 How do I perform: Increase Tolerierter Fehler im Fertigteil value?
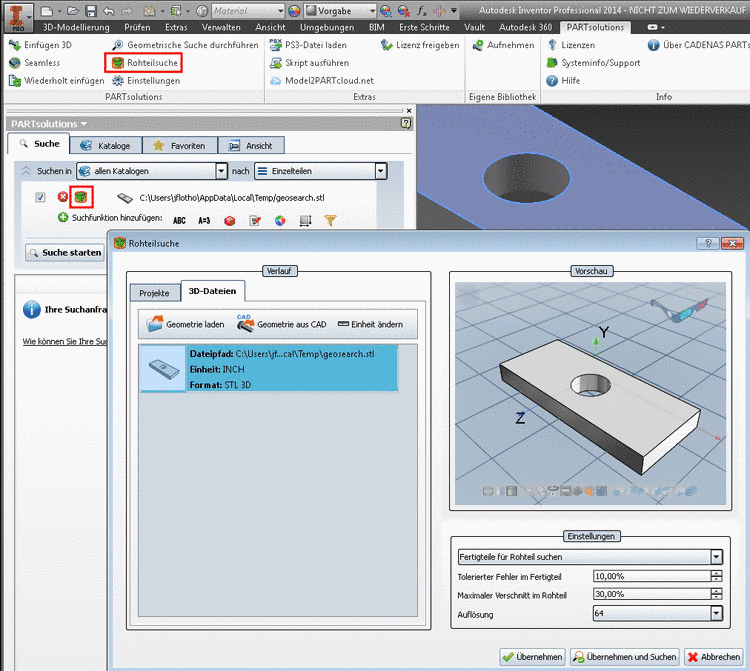point(716,572)
